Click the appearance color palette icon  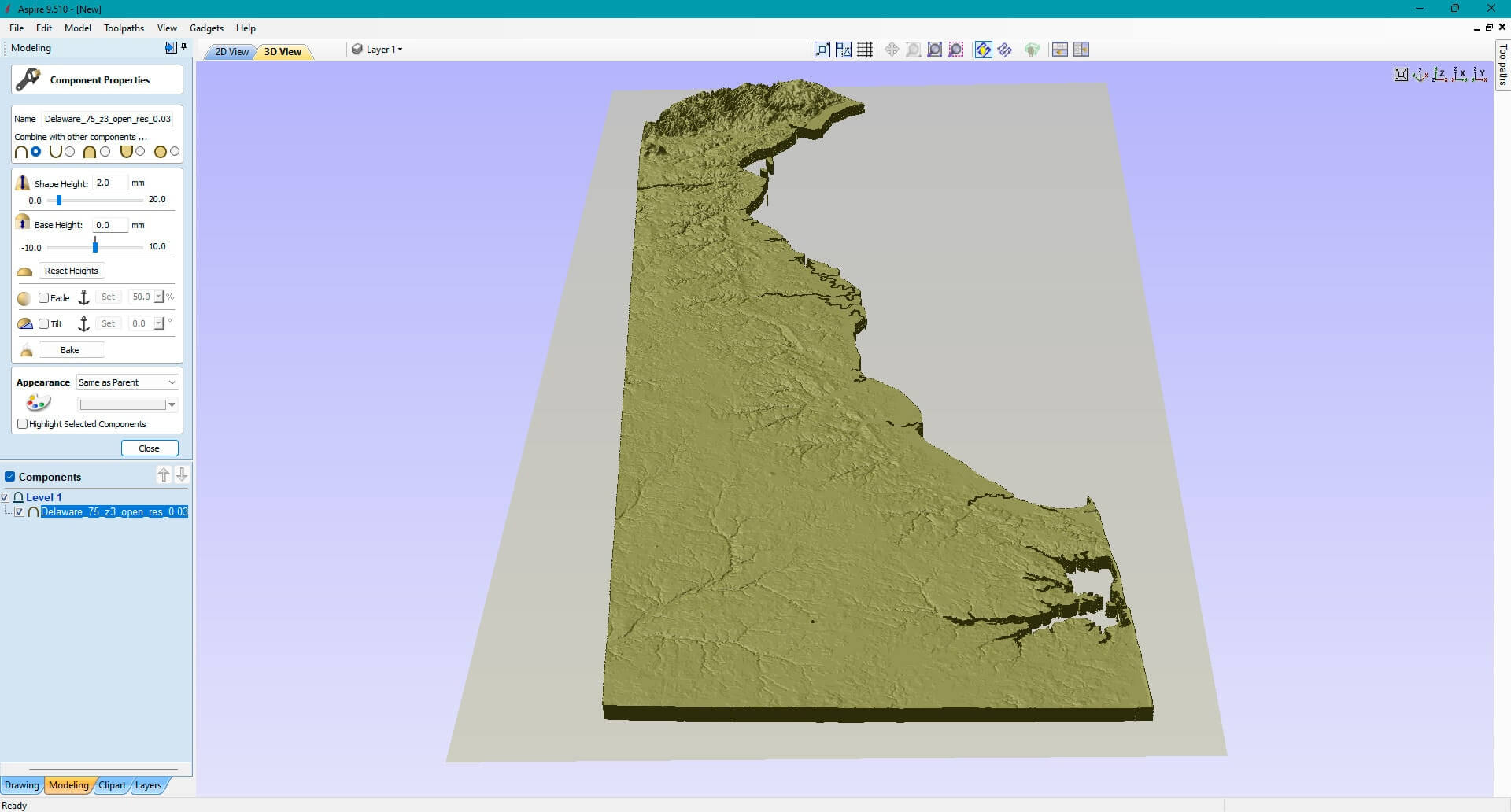38,403
